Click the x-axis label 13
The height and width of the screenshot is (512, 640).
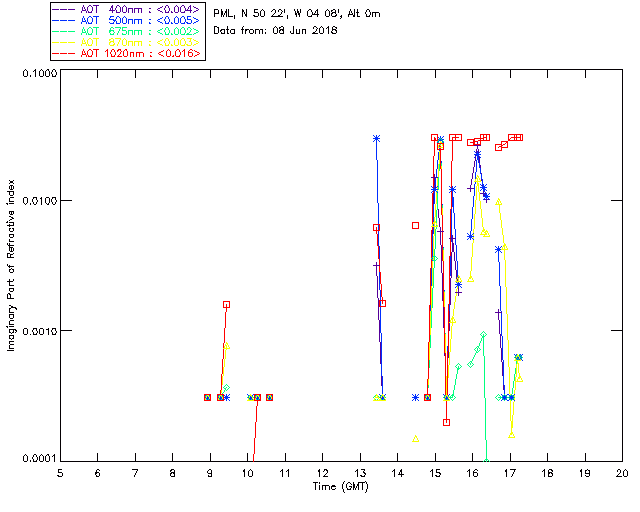360,473
